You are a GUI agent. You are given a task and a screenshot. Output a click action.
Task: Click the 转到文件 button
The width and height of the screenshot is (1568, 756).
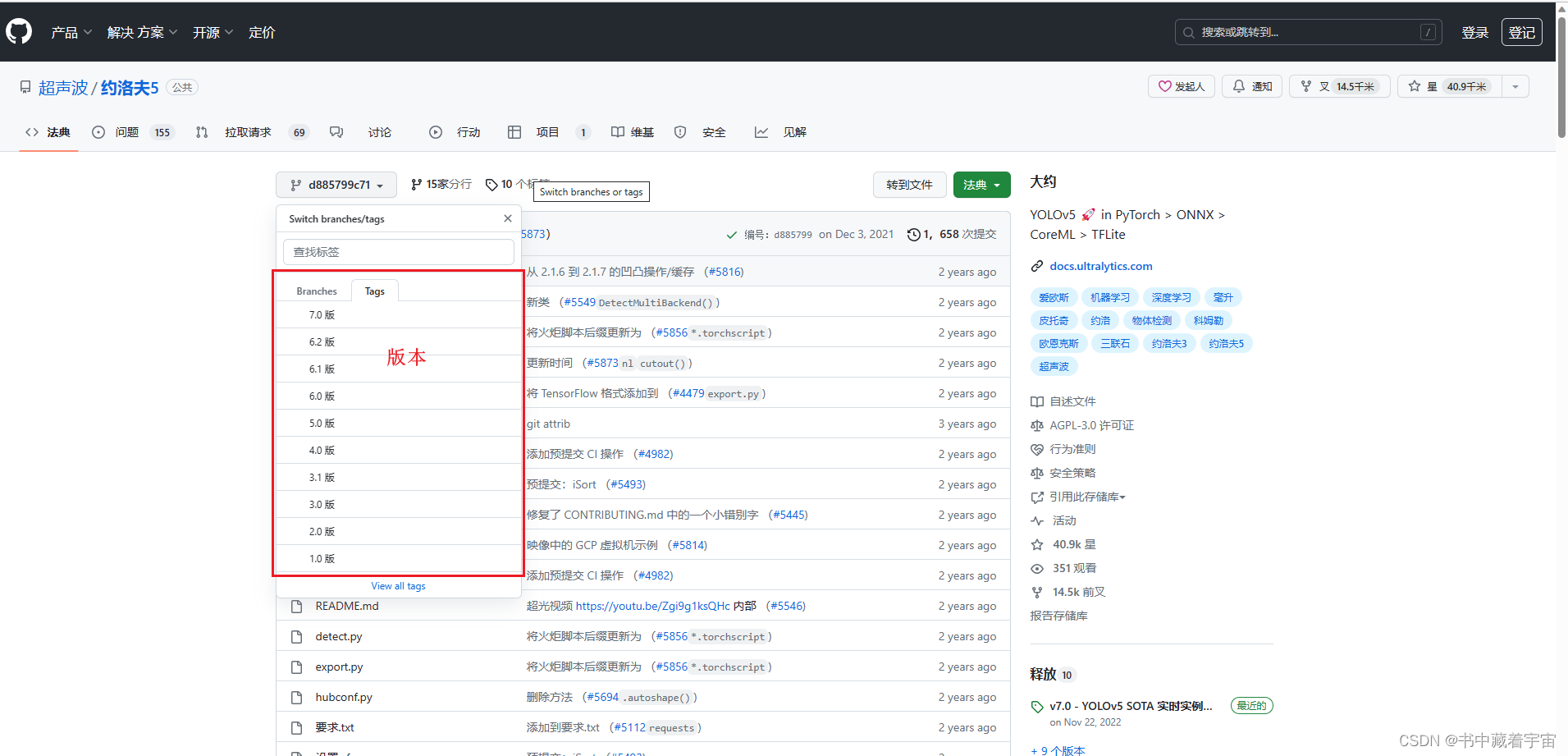coord(909,185)
